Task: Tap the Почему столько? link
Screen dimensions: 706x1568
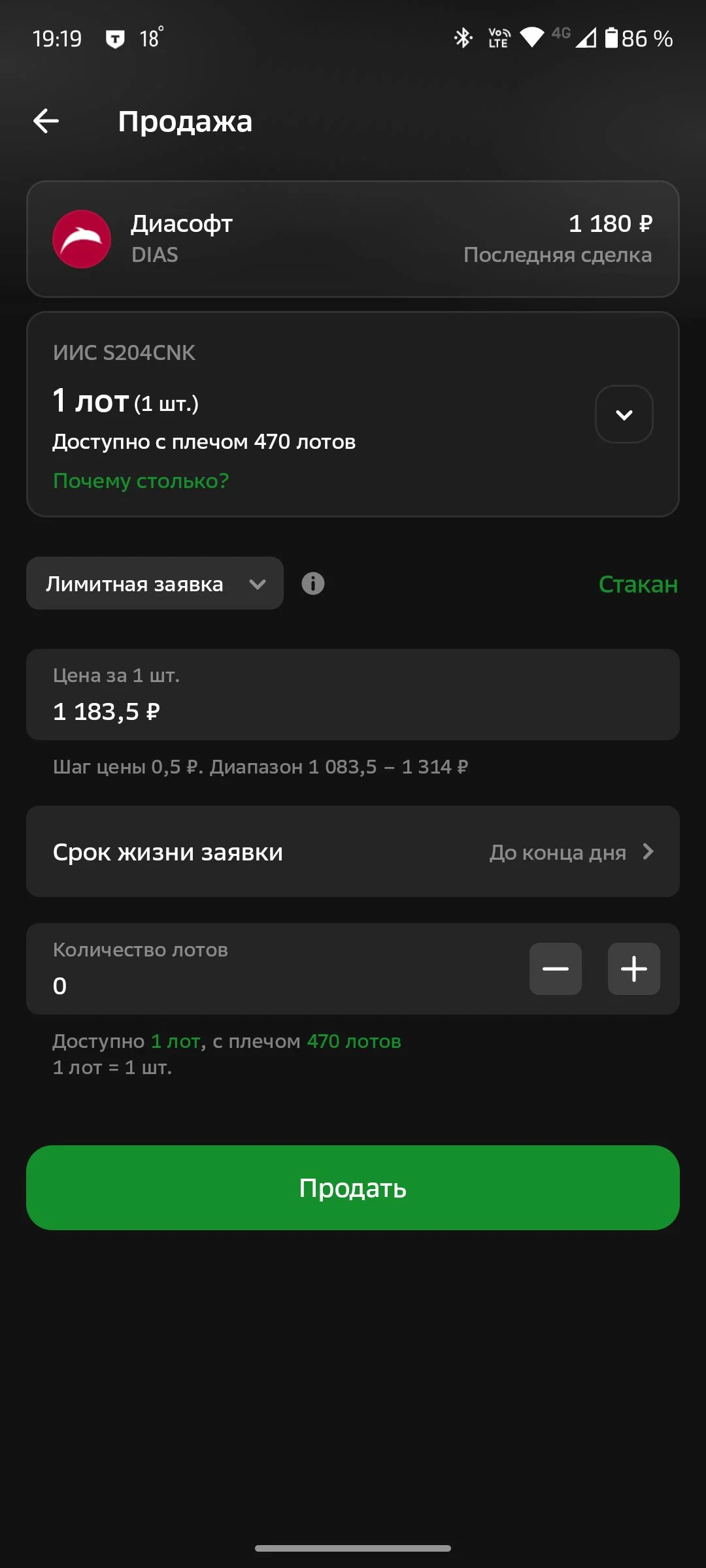Action: coord(141,481)
